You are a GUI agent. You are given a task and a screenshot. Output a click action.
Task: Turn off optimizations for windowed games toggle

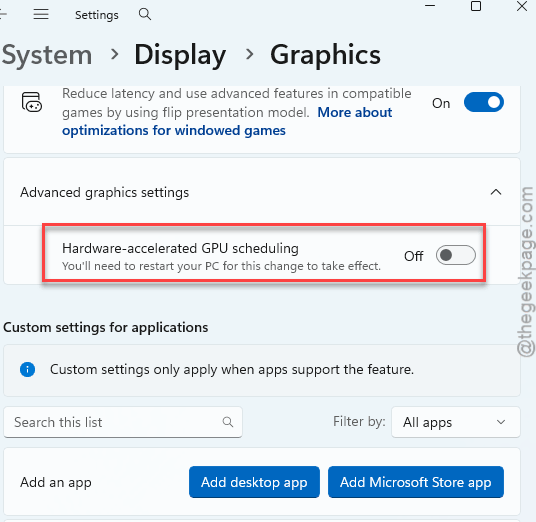[x=483, y=102]
